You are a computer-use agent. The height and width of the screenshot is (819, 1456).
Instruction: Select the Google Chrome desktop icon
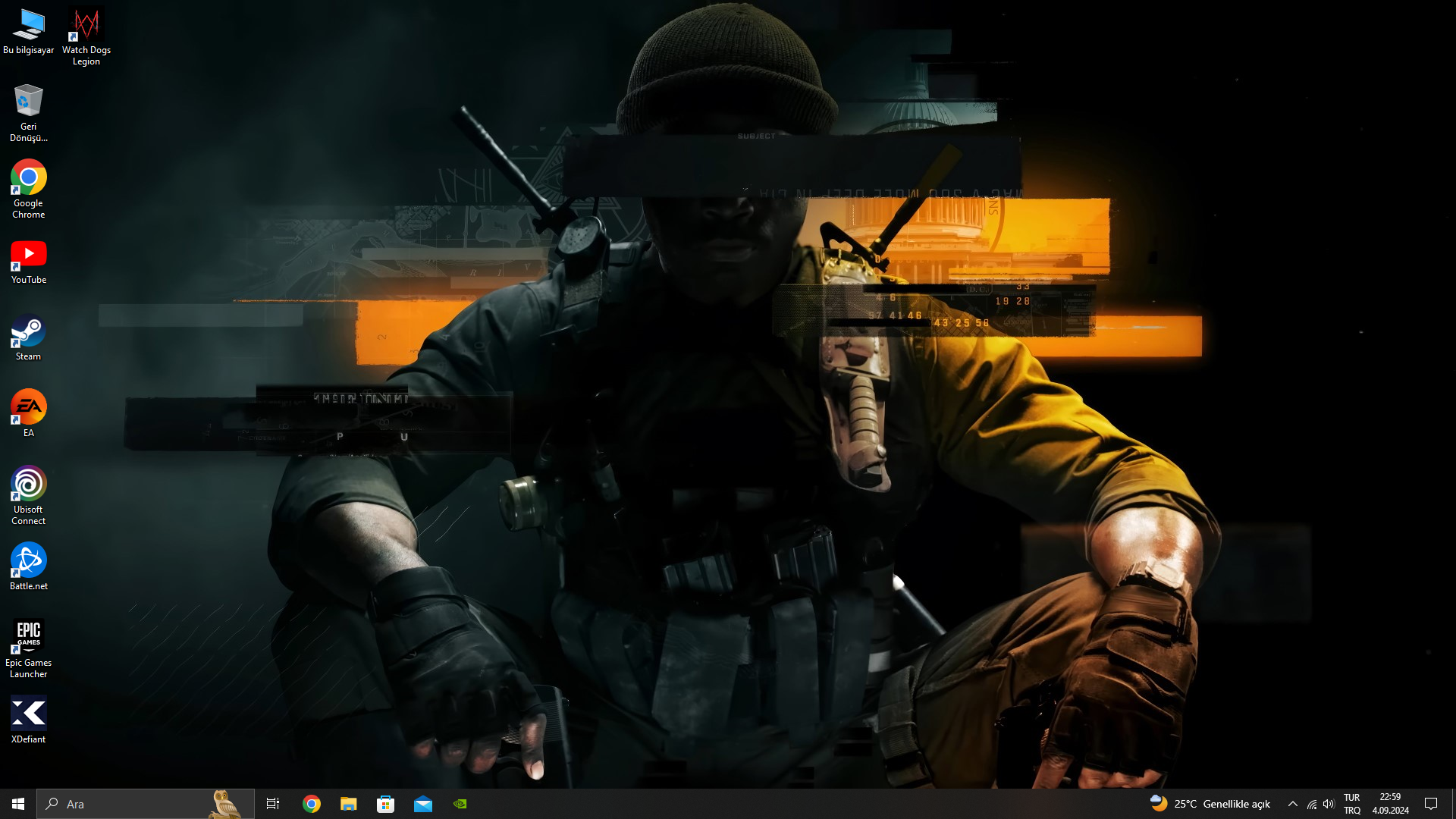pos(29,179)
